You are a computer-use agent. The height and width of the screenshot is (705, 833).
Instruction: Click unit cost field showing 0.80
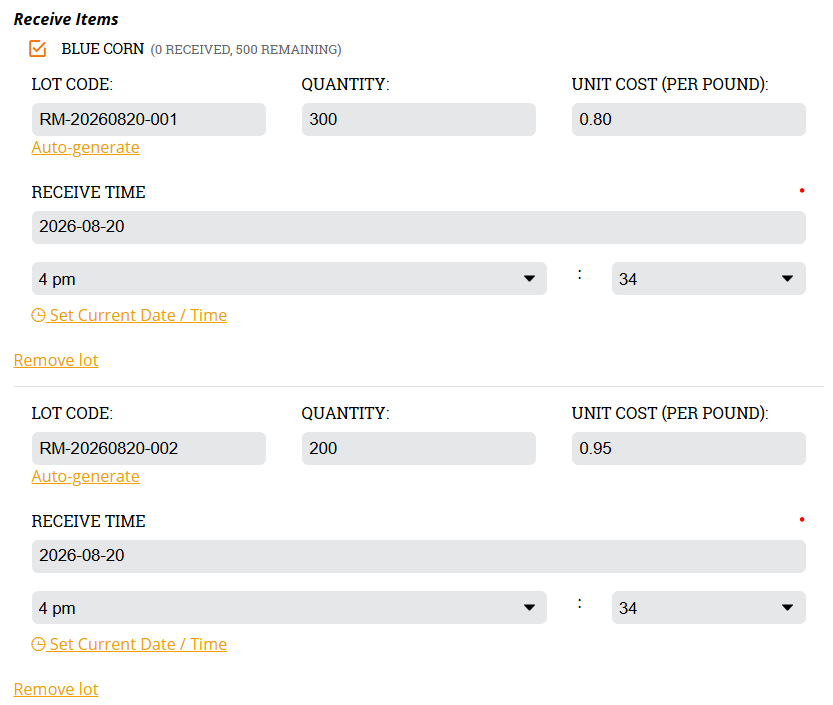(688, 120)
